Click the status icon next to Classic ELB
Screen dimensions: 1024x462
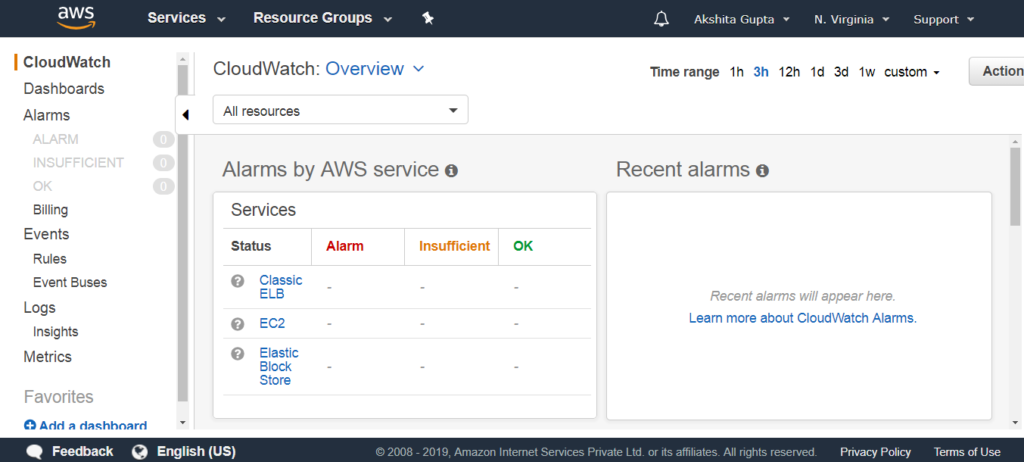[238, 280]
